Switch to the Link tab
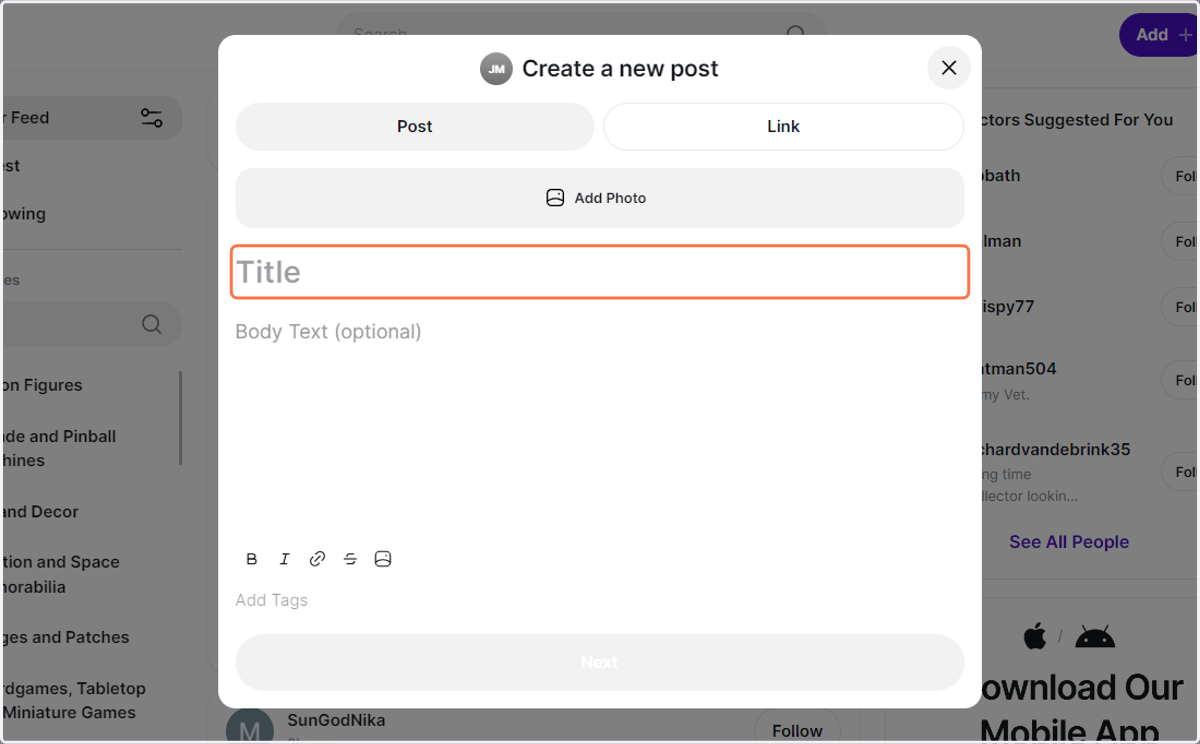The image size is (1200, 744). pos(783,126)
